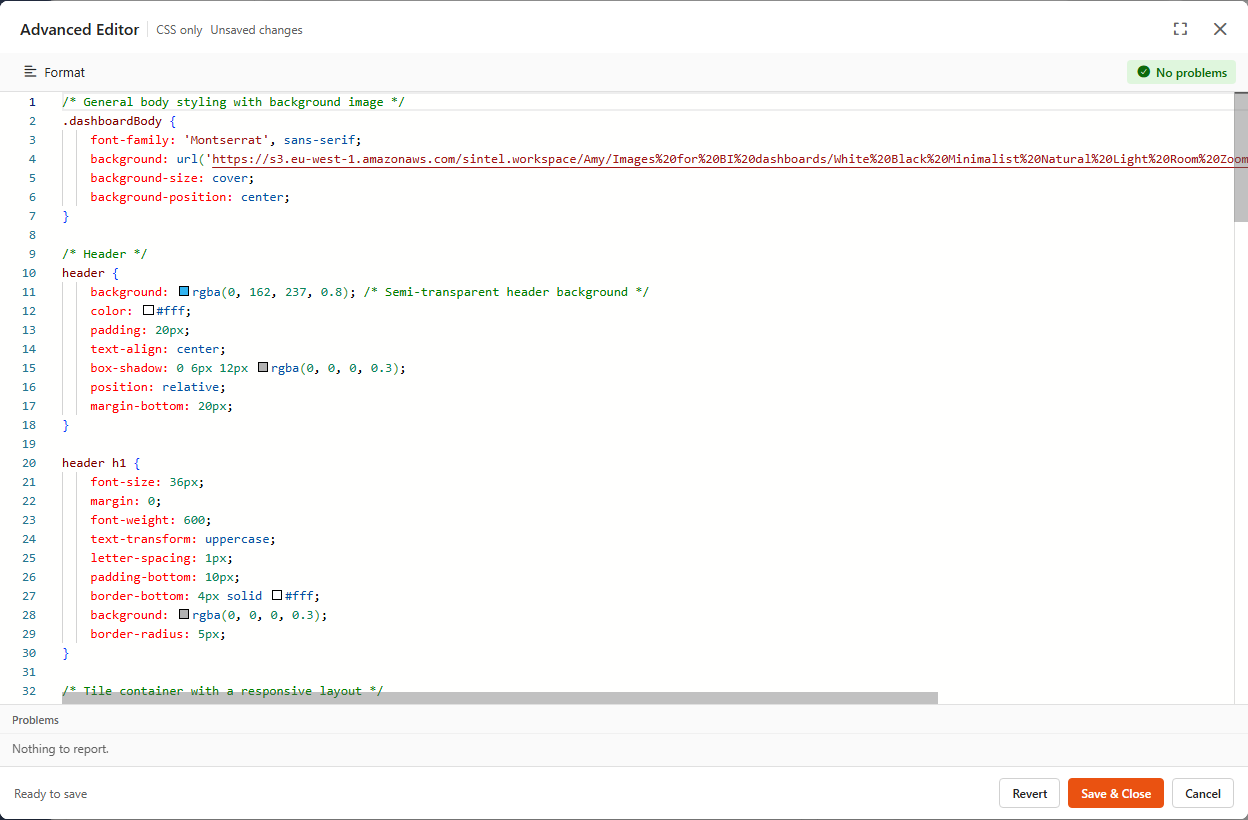Open the No problems status badge
Screen dimensions: 1248x820
pyautogui.click(x=1181, y=72)
